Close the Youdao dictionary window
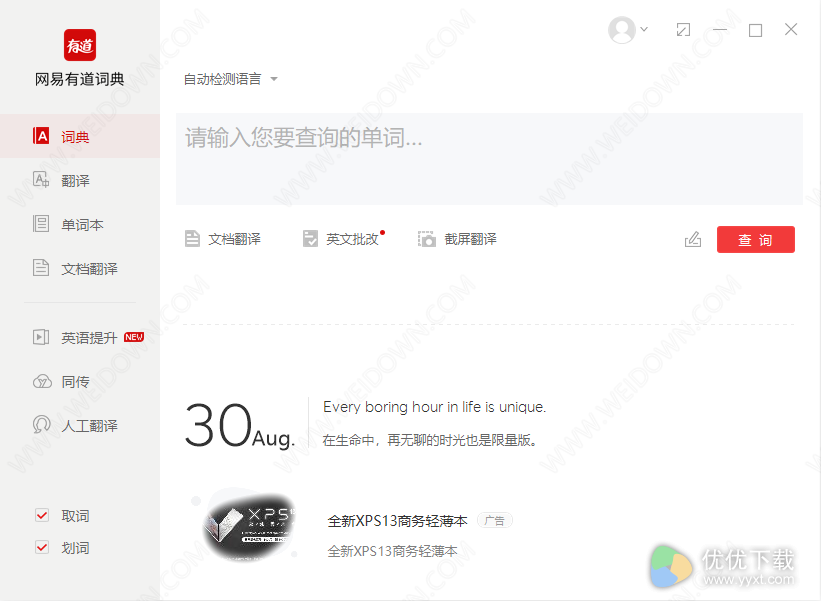 [x=791, y=29]
